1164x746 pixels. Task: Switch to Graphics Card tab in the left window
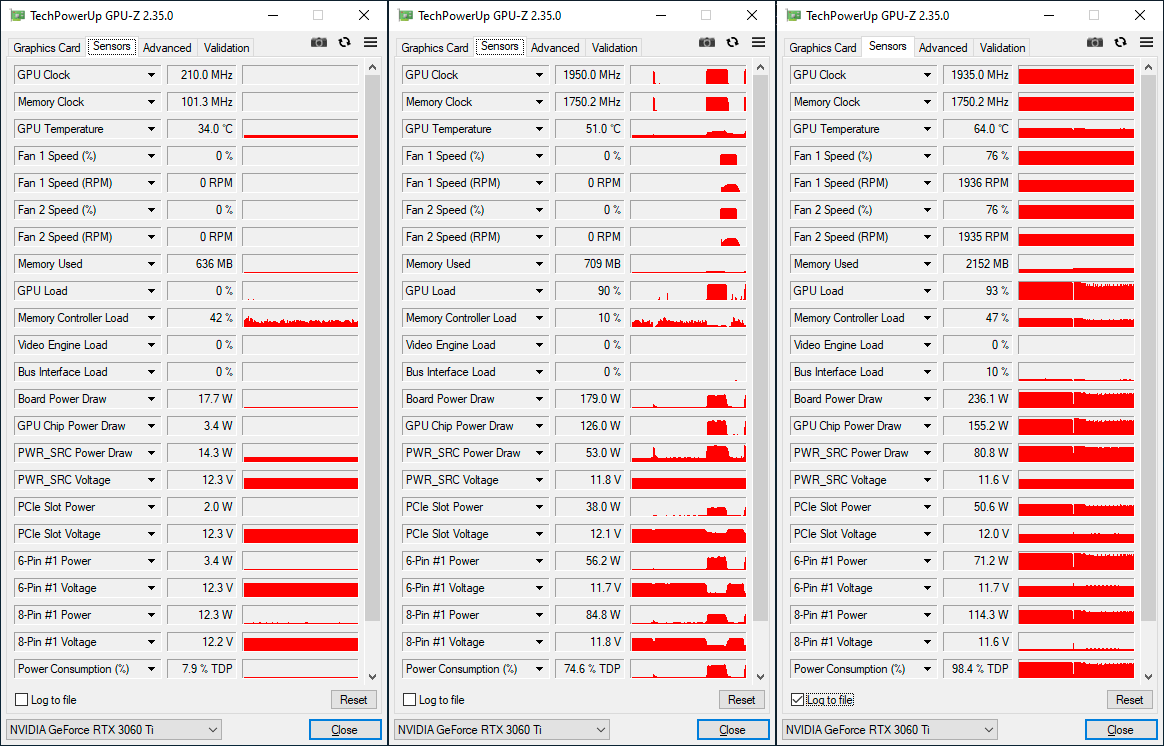(47, 48)
